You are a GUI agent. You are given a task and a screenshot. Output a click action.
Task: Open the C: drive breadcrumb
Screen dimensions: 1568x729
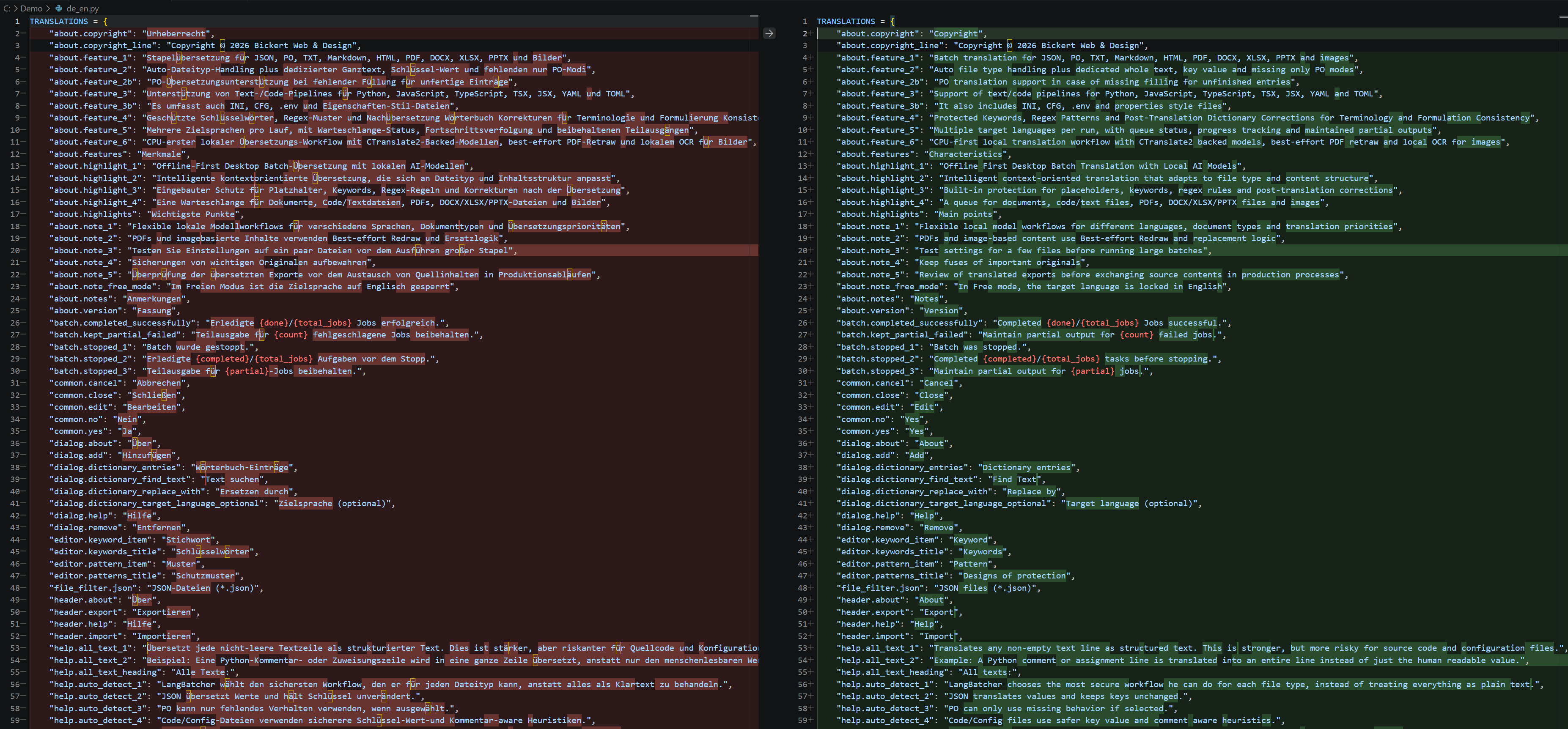coord(6,8)
